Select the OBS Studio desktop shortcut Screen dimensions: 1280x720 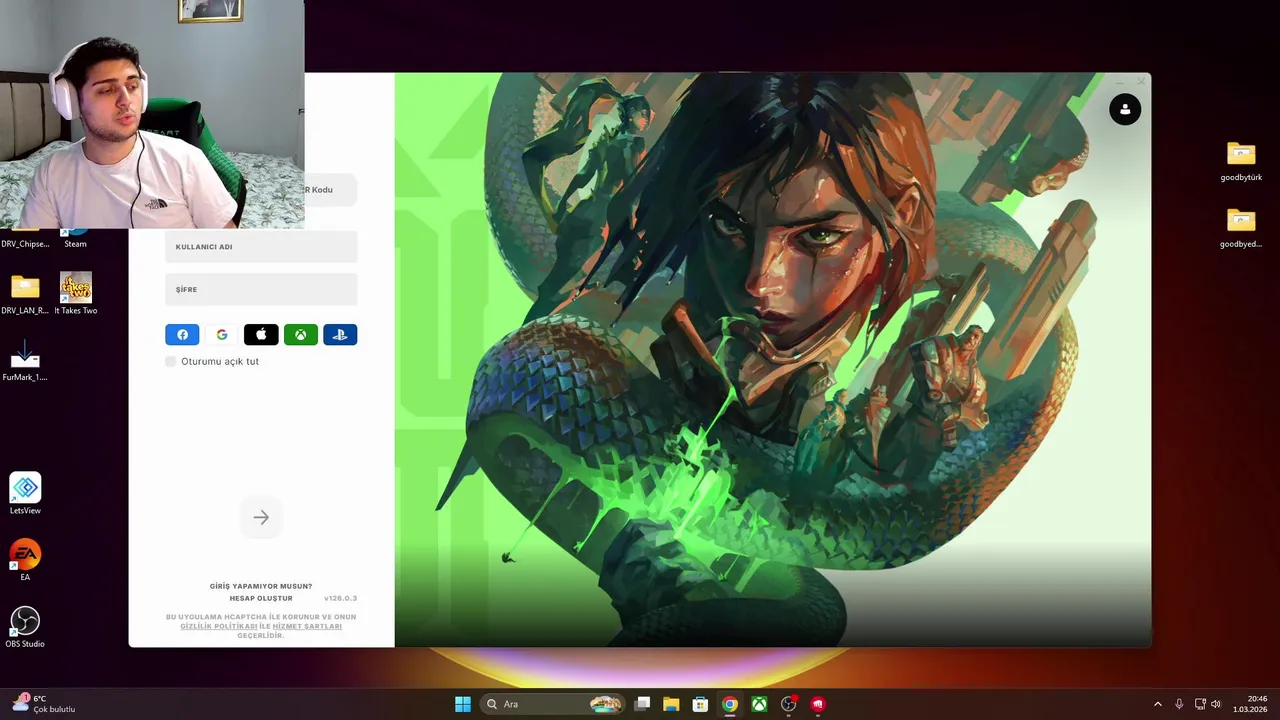(x=25, y=628)
